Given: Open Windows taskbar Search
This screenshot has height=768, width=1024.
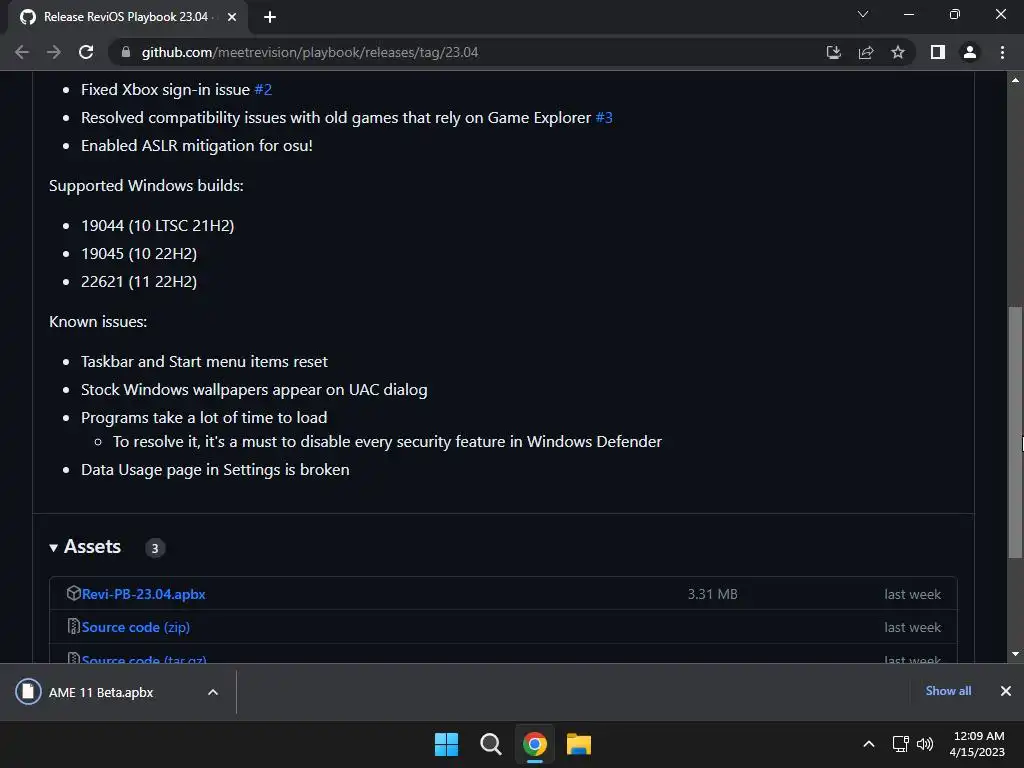Looking at the screenshot, I should coord(490,744).
